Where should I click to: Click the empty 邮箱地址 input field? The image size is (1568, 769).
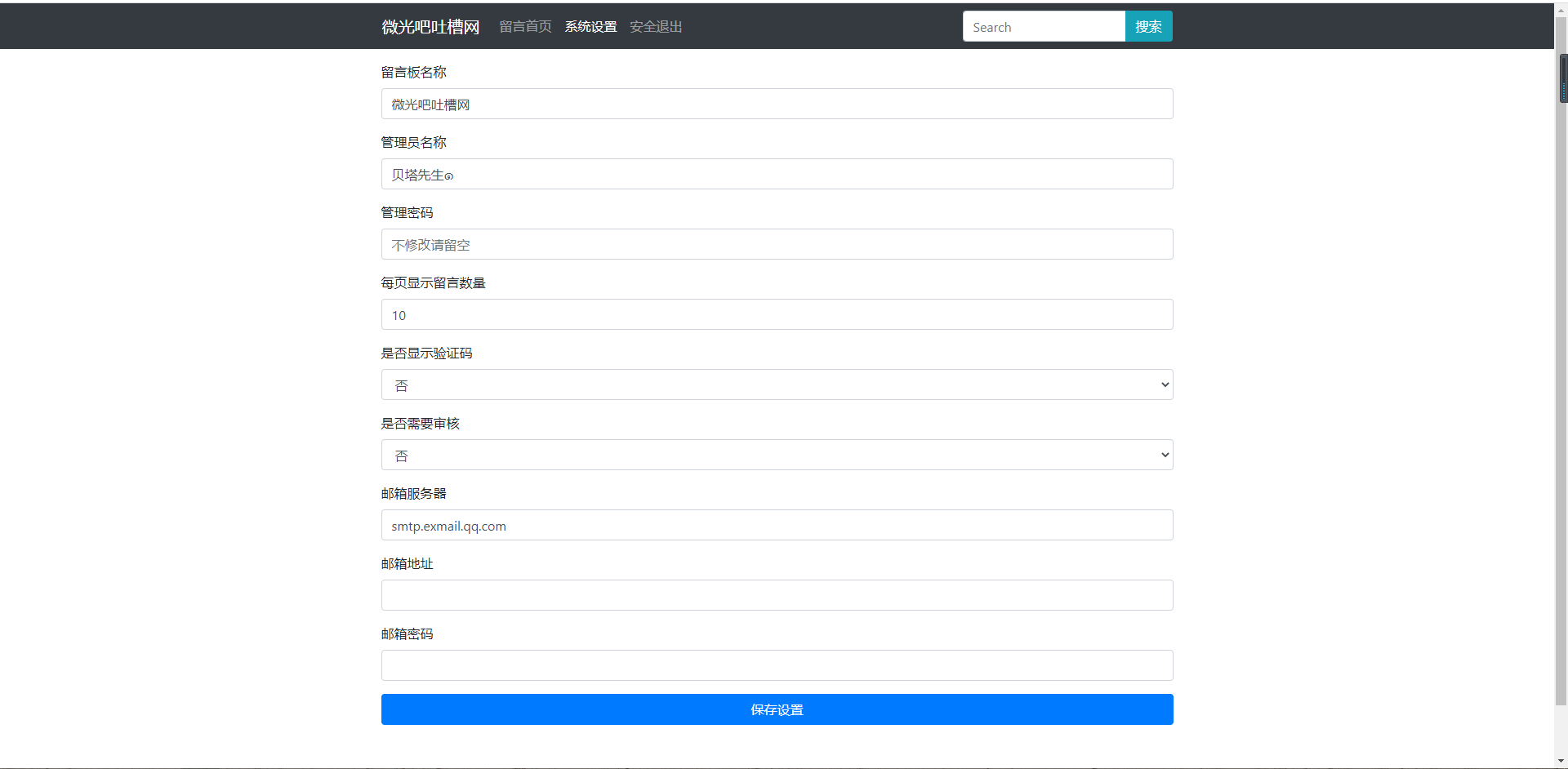pyautogui.click(x=776, y=594)
